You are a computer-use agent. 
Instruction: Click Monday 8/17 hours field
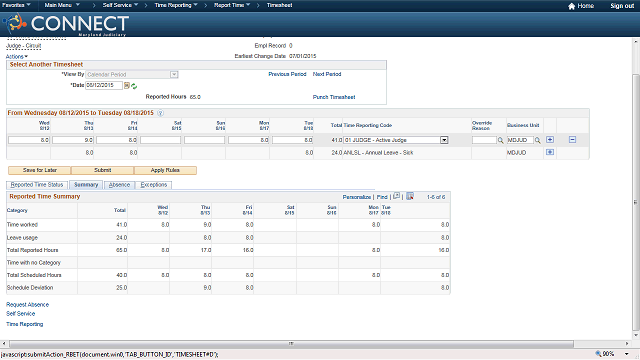point(248,140)
